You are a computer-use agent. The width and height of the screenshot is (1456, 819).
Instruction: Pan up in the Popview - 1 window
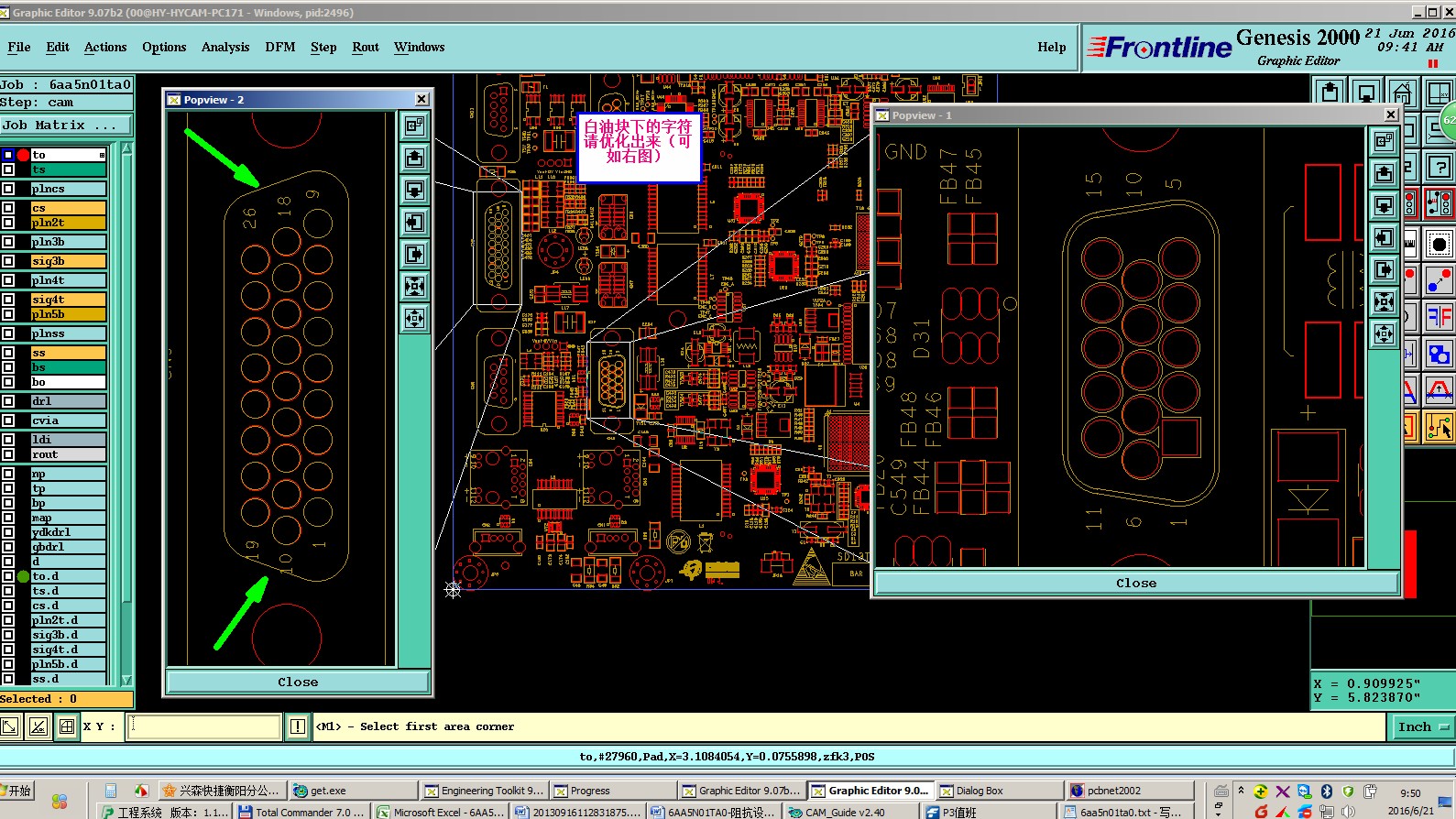point(1385,173)
